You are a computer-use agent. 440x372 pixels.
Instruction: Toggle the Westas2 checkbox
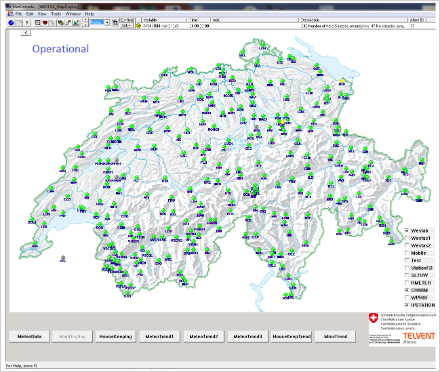407,245
